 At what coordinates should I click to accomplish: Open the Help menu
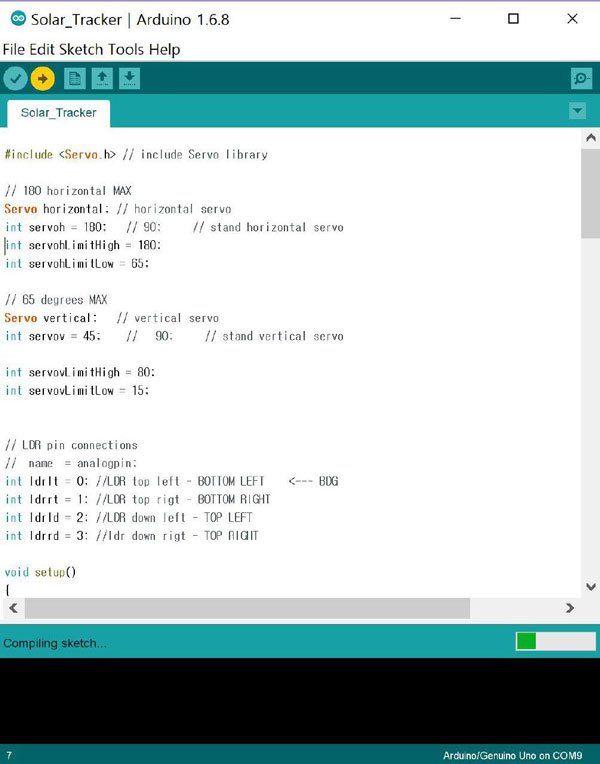164,50
